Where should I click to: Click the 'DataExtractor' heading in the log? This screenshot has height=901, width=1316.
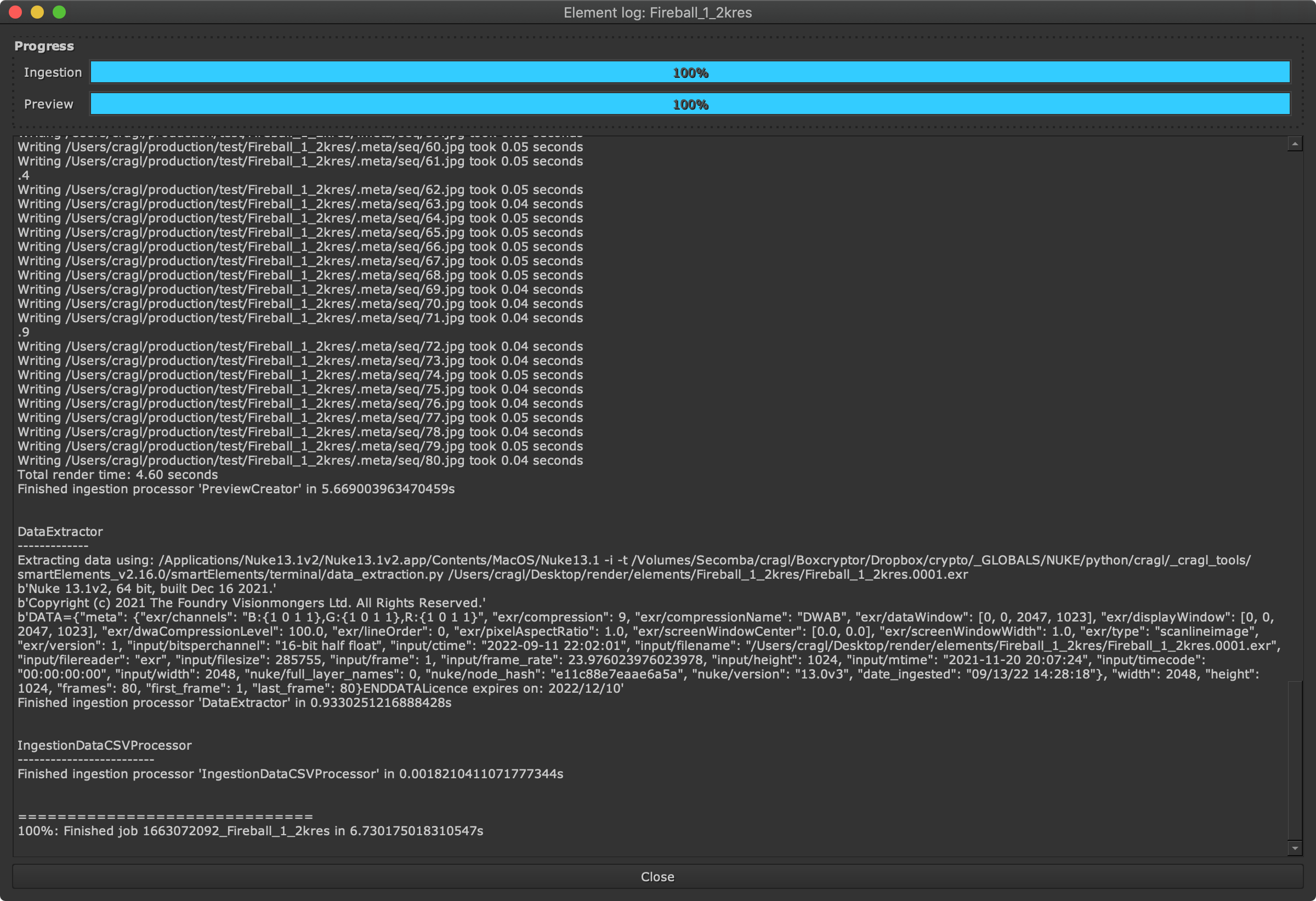[60, 532]
